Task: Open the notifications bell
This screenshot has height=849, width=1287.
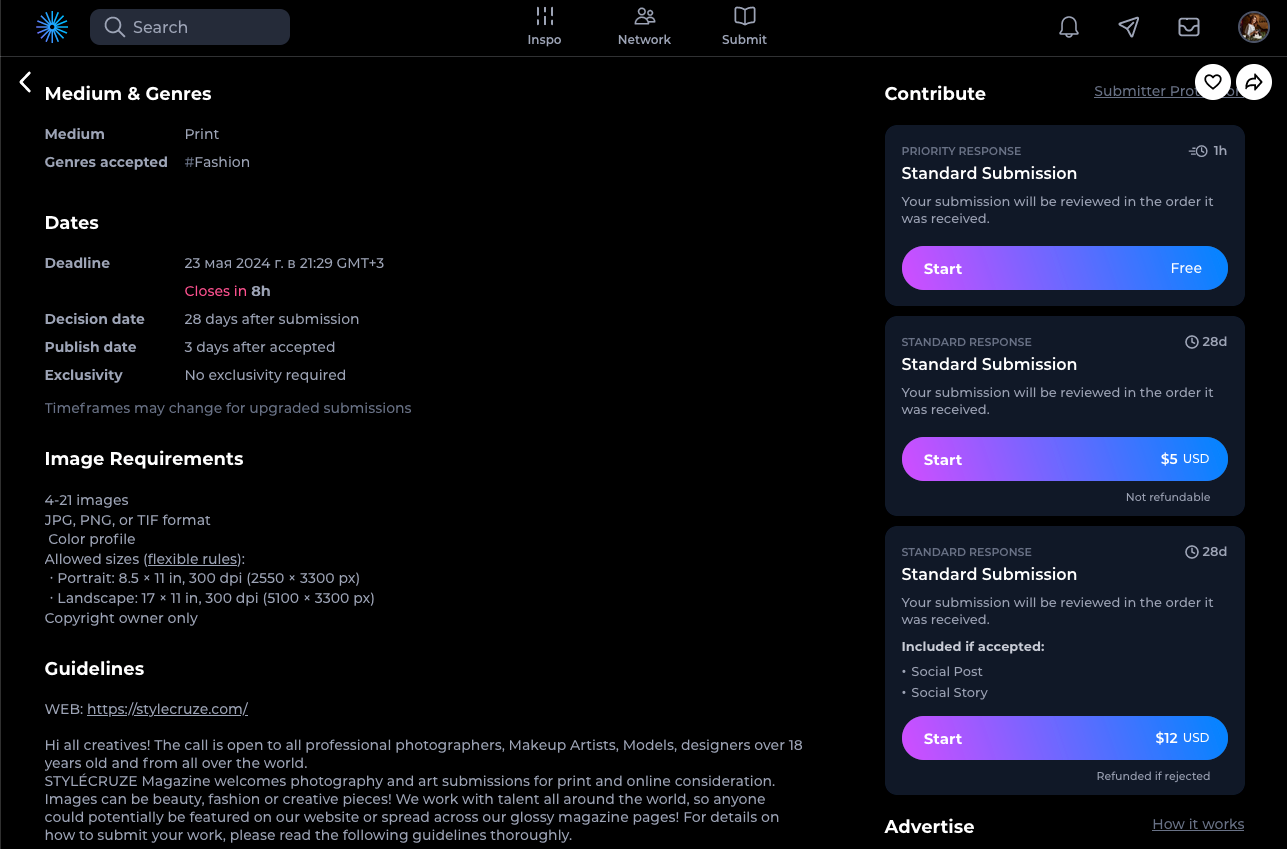Action: pyautogui.click(x=1069, y=27)
